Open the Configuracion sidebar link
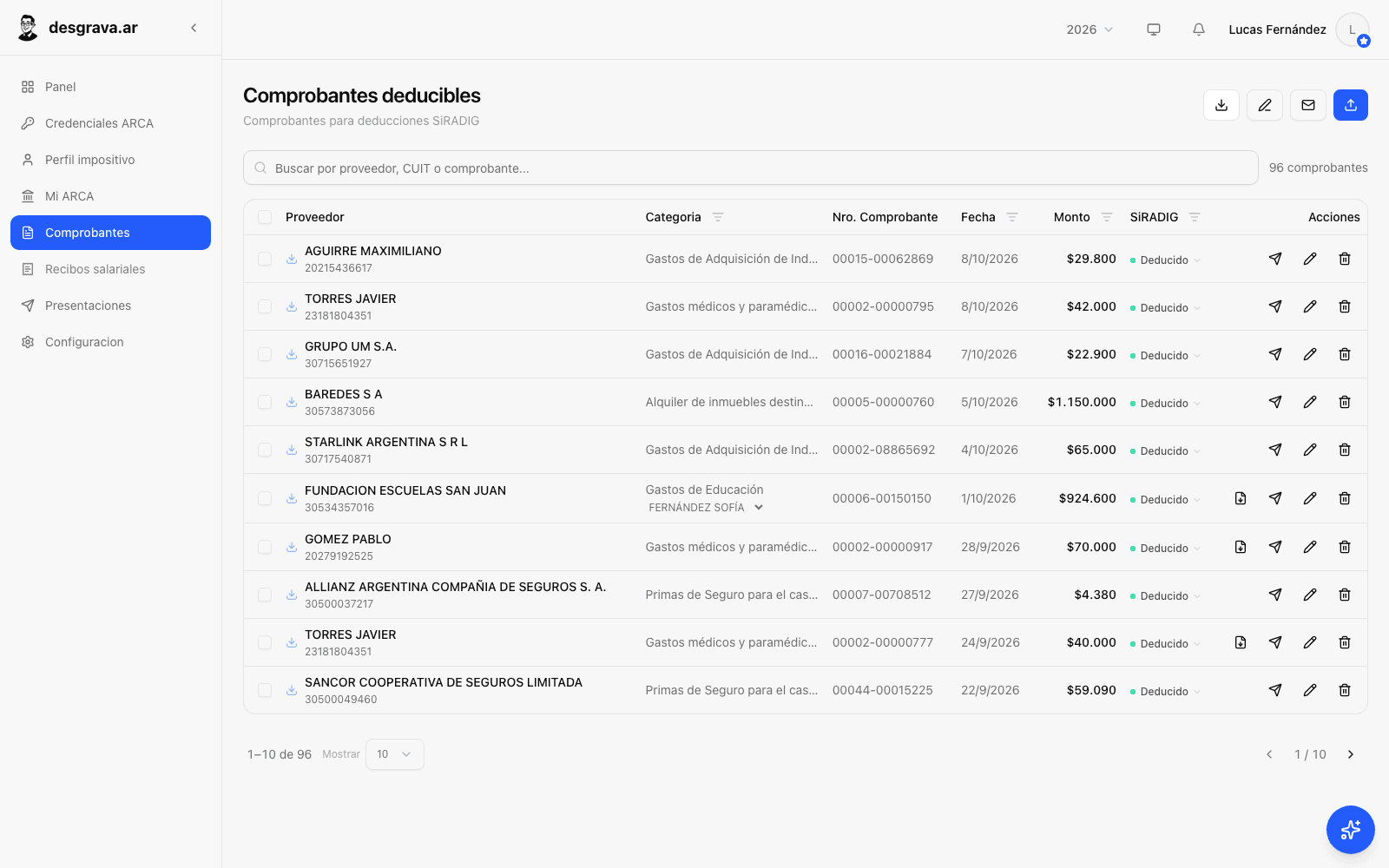This screenshot has width=1389, height=868. tap(110, 342)
